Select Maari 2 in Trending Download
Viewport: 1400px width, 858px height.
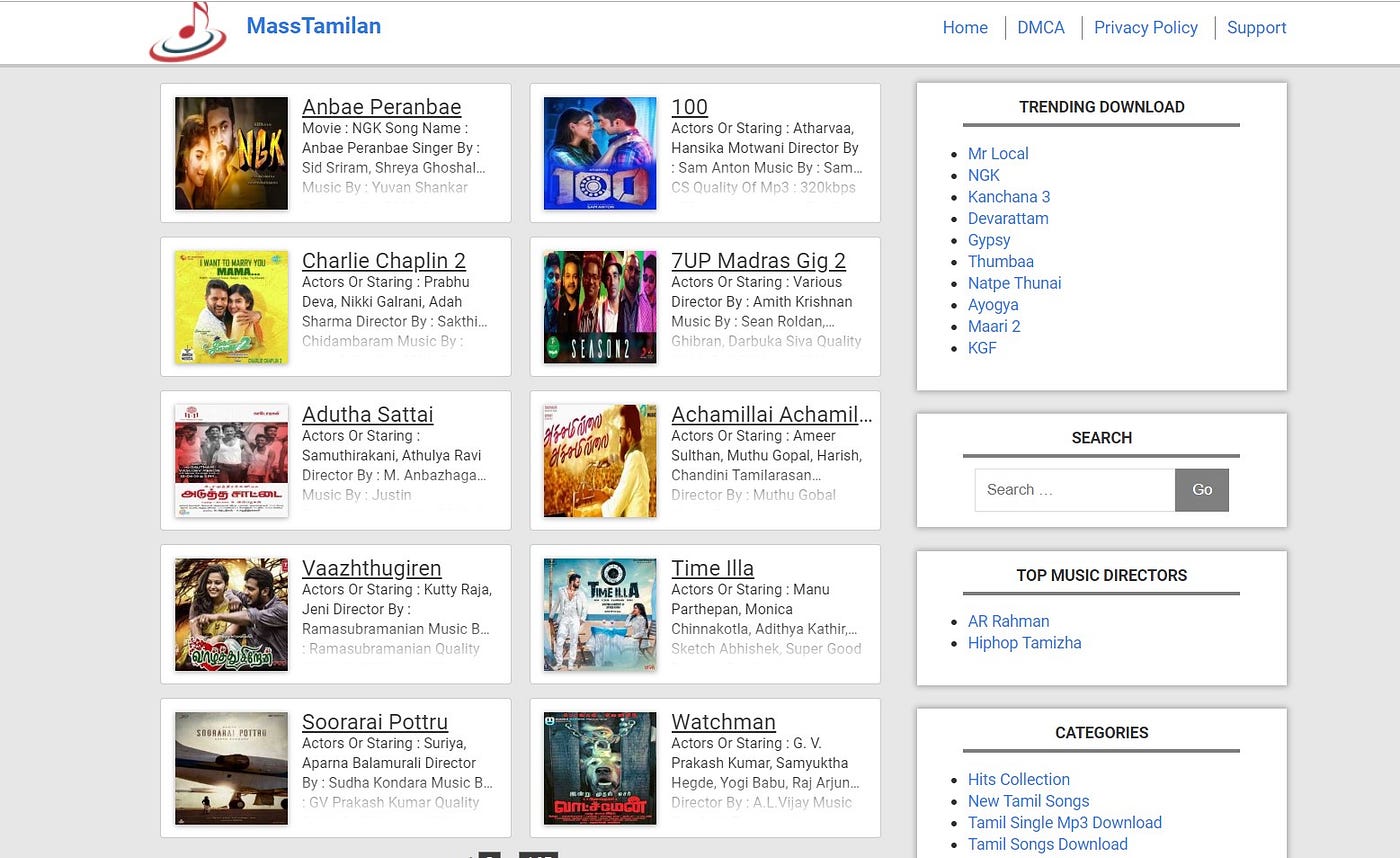point(994,326)
